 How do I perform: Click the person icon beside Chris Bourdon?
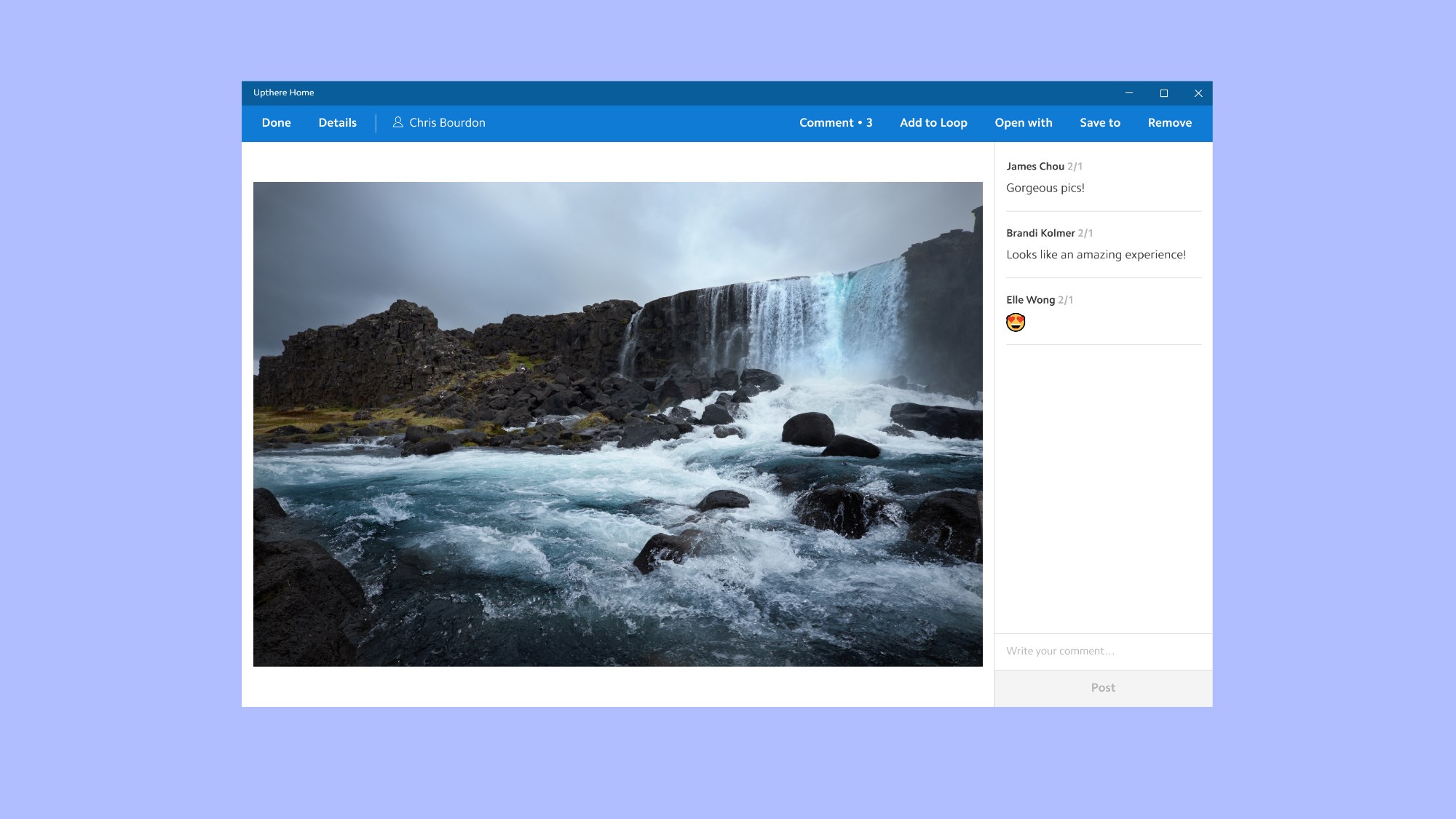coord(397,122)
